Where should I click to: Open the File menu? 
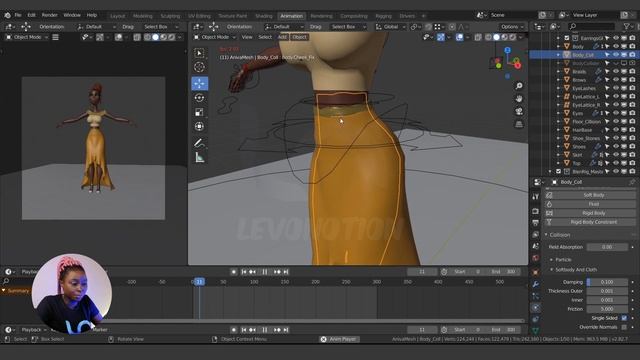click(x=18, y=15)
